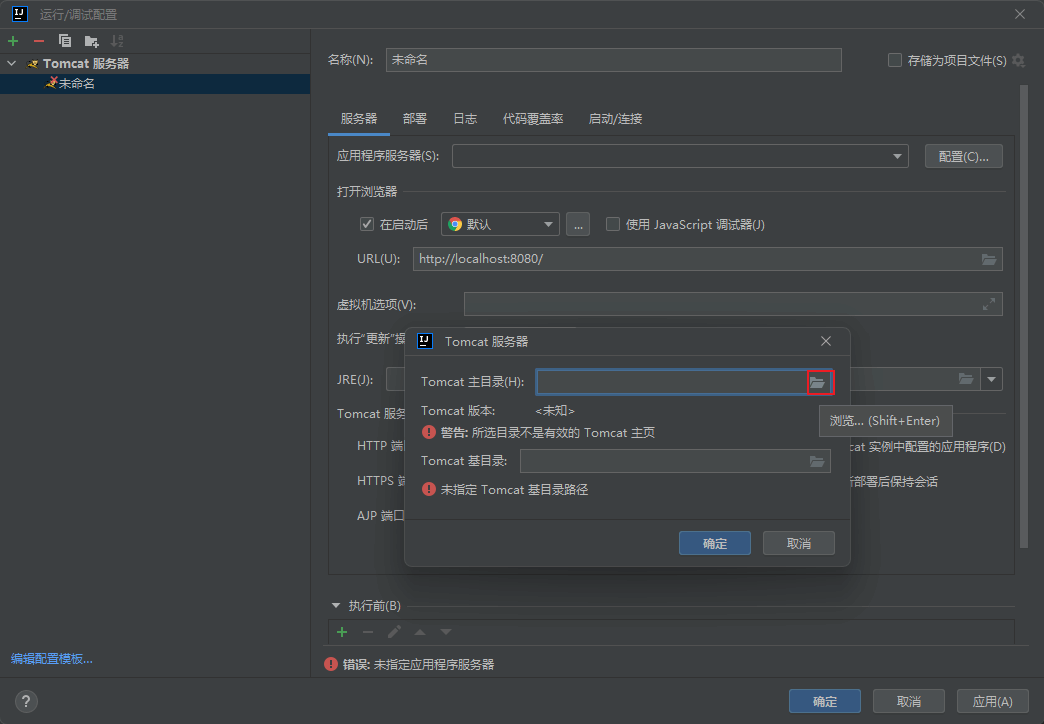Open the 编辑配置模板... link
This screenshot has width=1044, height=724.
(x=51, y=659)
